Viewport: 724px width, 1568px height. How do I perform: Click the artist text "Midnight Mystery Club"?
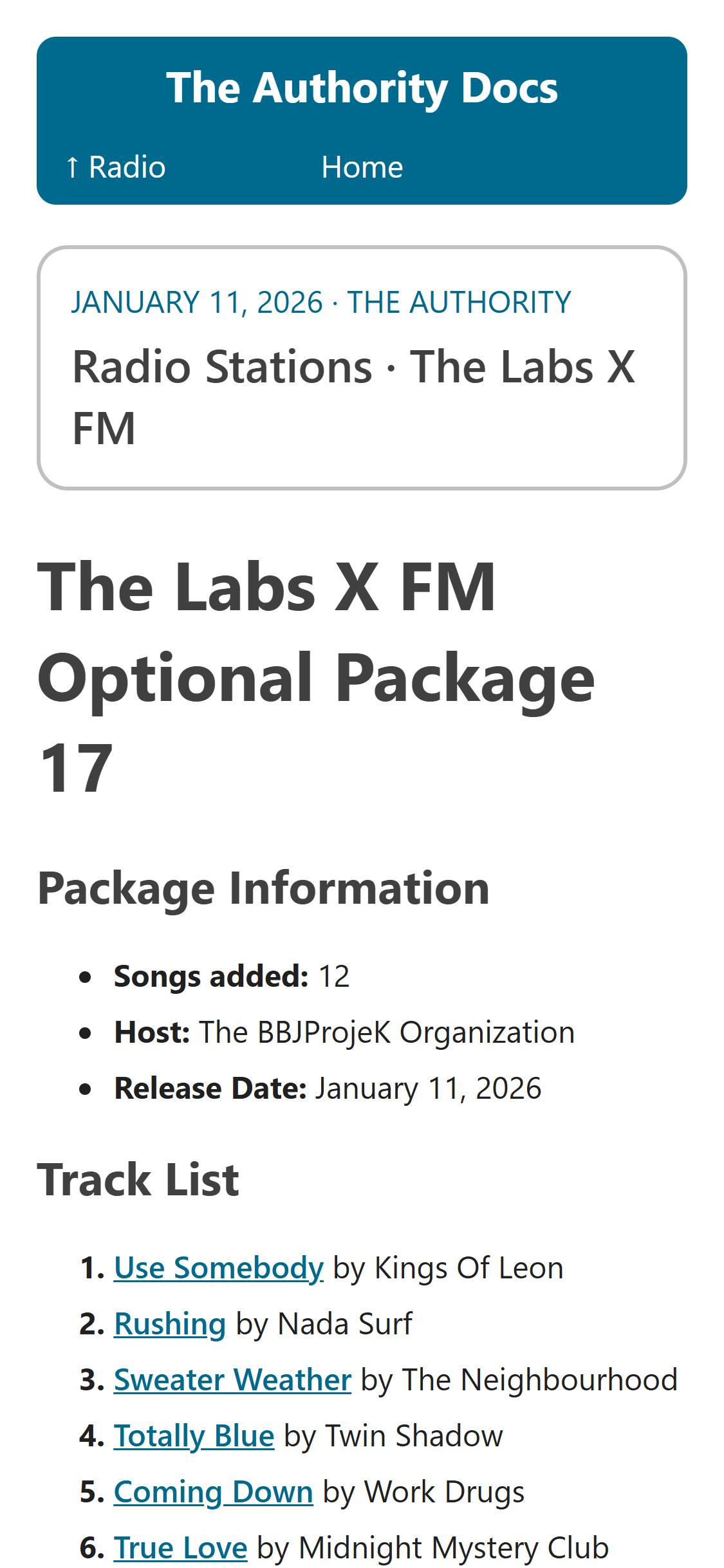click(453, 1548)
